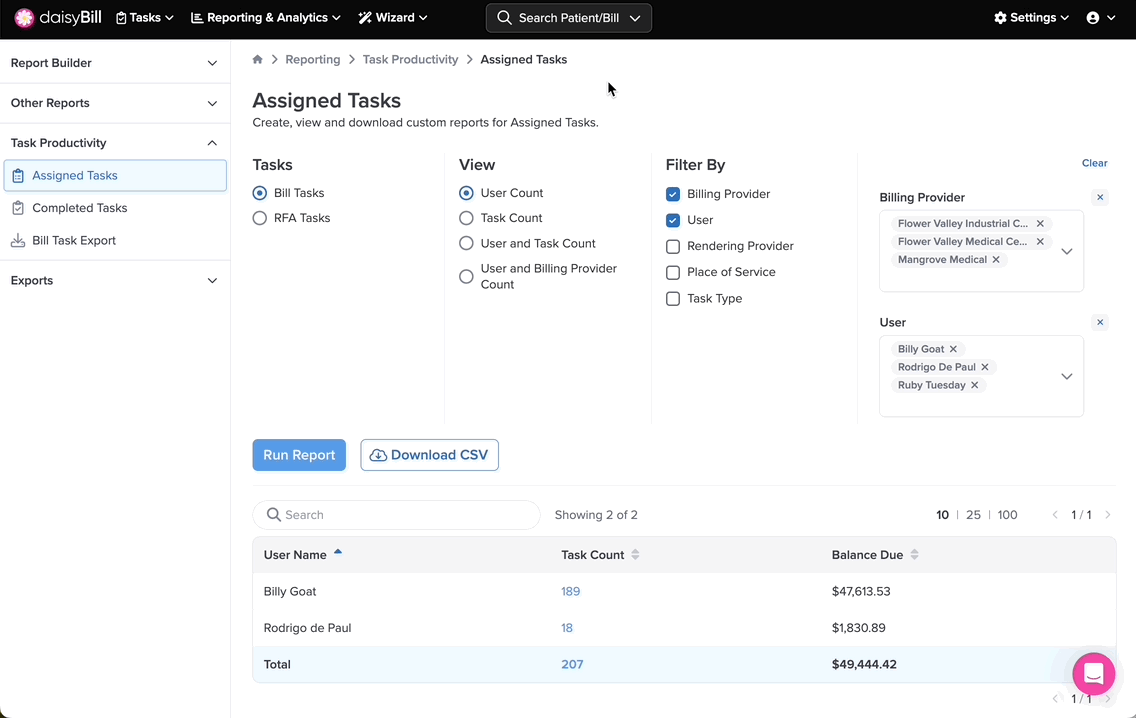Click the daisyBill logo icon
Viewport: 1136px width, 718px height.
(x=24, y=18)
